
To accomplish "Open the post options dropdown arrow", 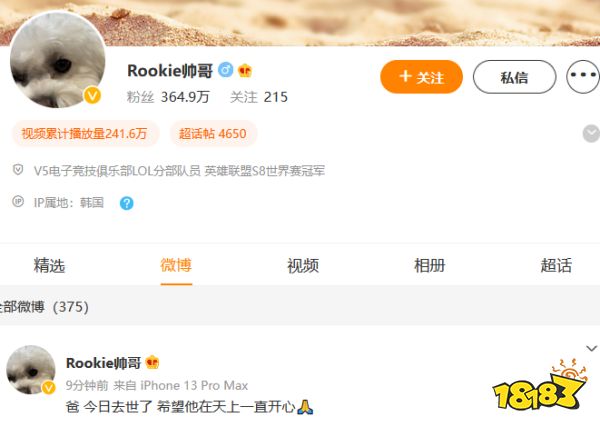I will pyautogui.click(x=592, y=349).
